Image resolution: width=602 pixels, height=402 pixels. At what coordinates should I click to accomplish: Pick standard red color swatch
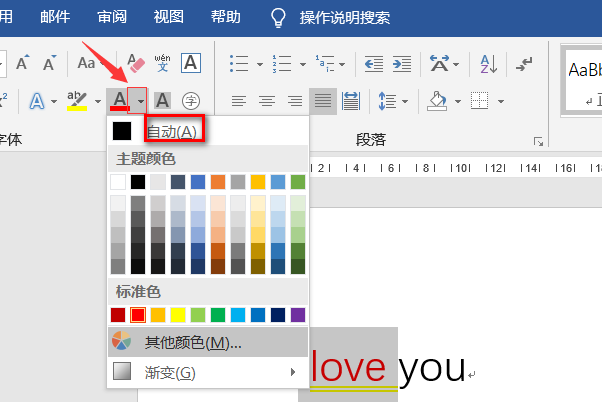(138, 315)
